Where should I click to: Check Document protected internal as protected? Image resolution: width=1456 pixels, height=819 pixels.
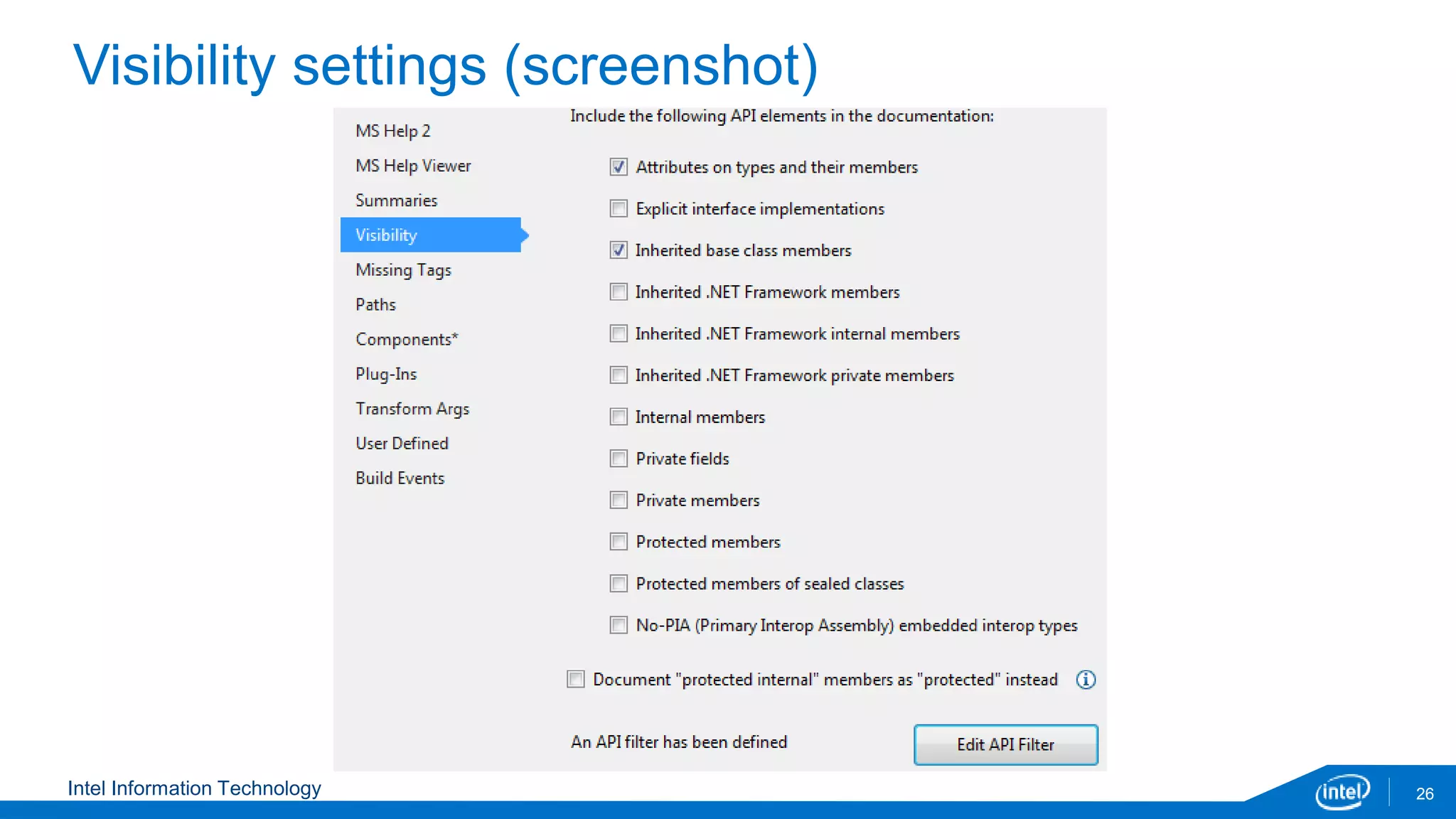[576, 679]
